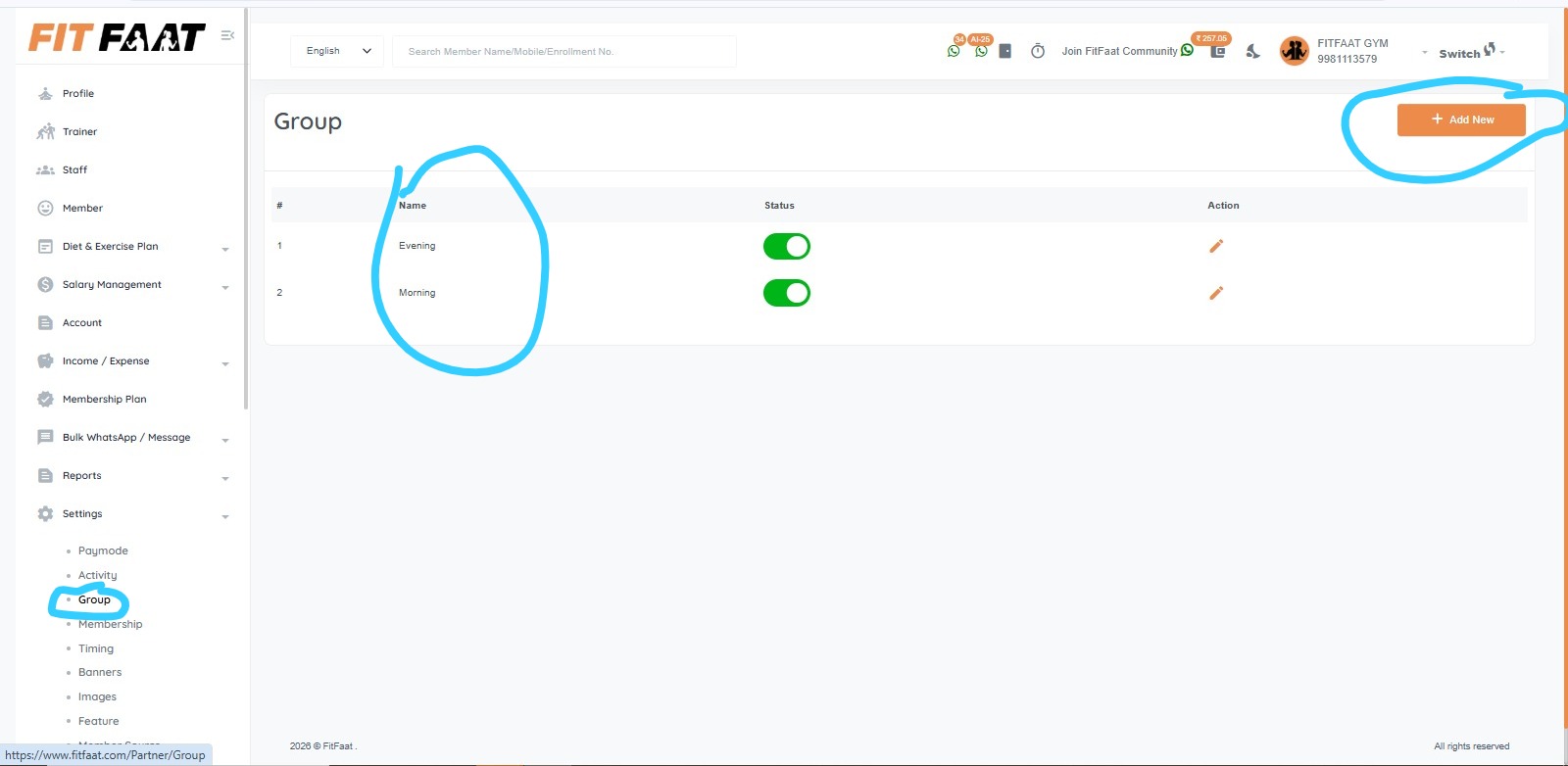Select the Timing settings item
Image resolution: width=1568 pixels, height=766 pixels.
[96, 648]
